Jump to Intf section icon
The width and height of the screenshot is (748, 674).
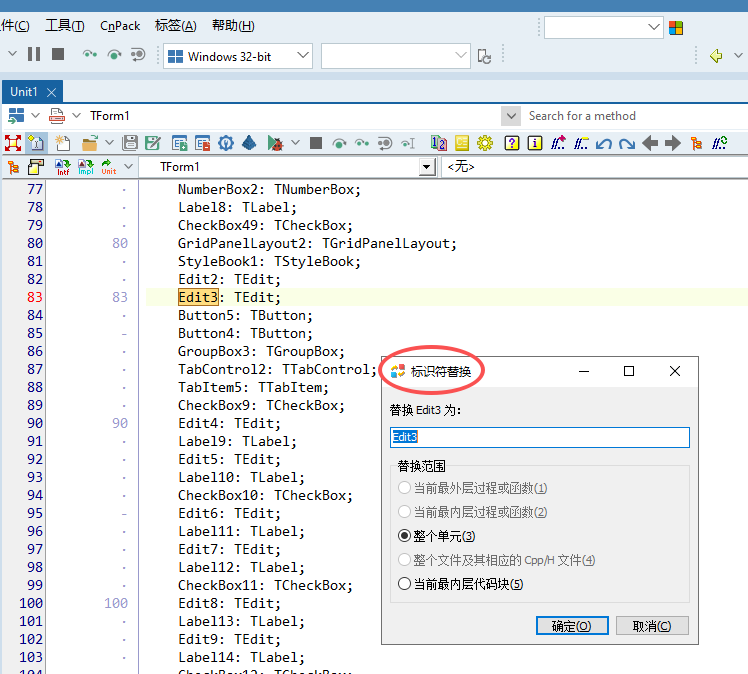tap(62, 167)
